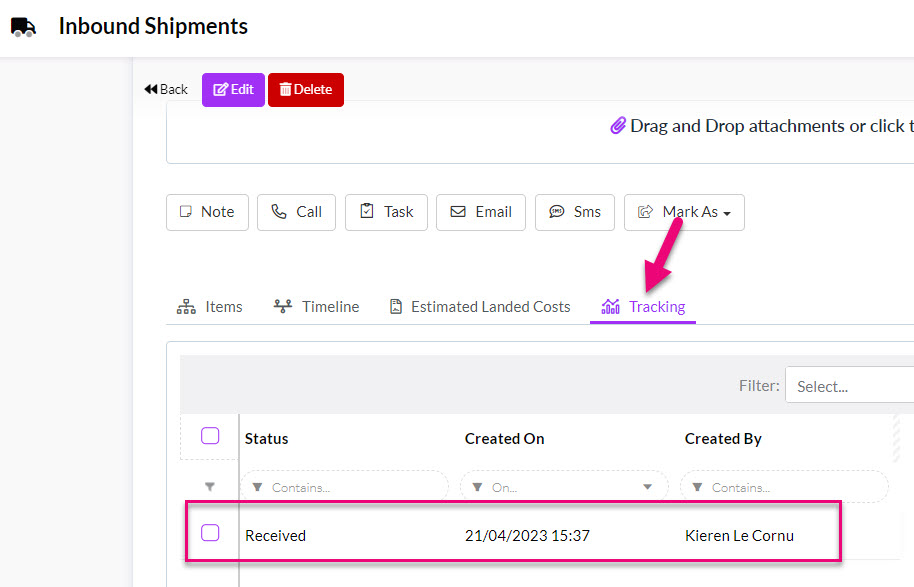Click the purple Edit button

233,90
